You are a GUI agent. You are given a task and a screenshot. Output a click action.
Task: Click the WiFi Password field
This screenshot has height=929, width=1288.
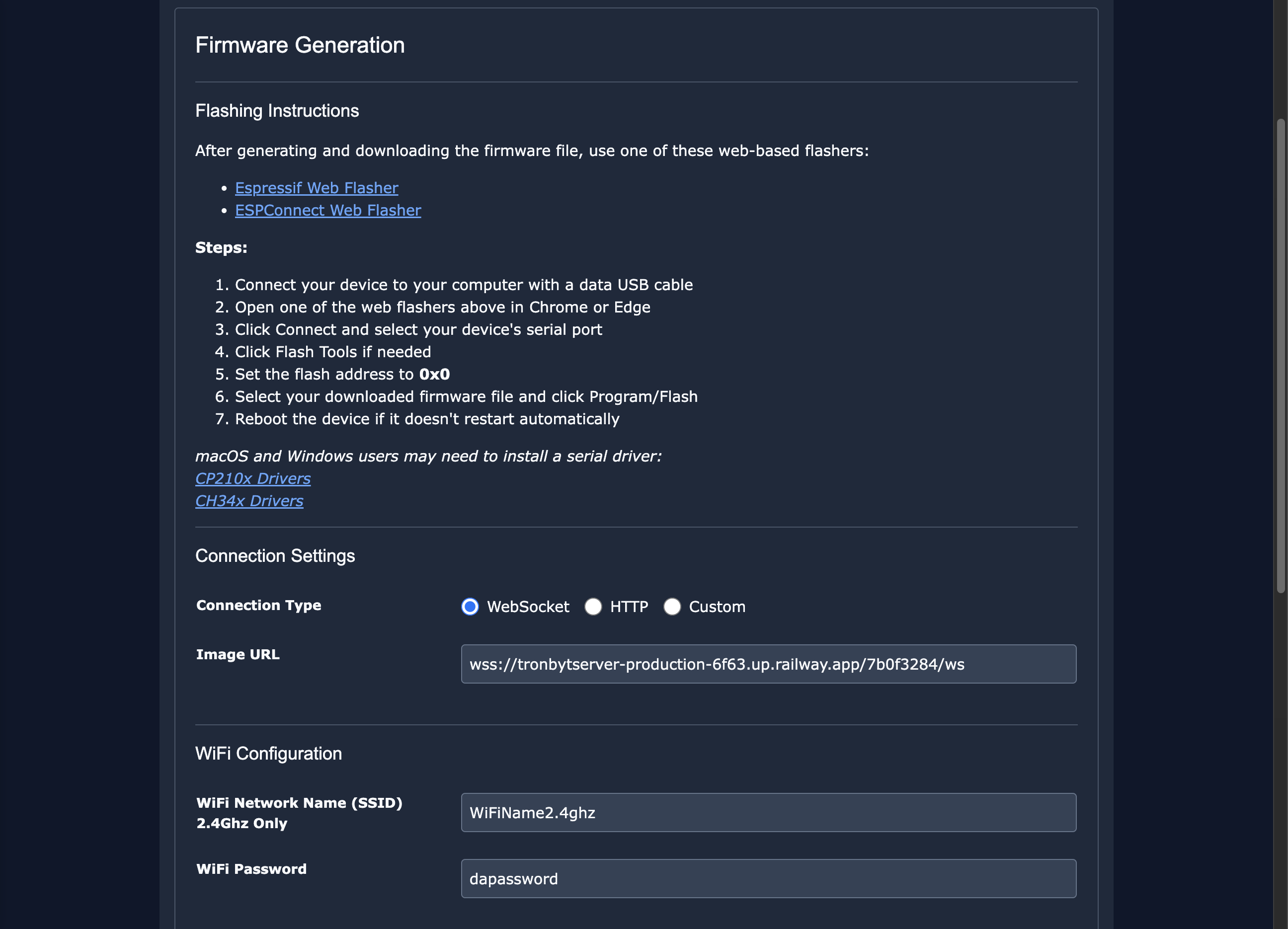click(x=768, y=878)
